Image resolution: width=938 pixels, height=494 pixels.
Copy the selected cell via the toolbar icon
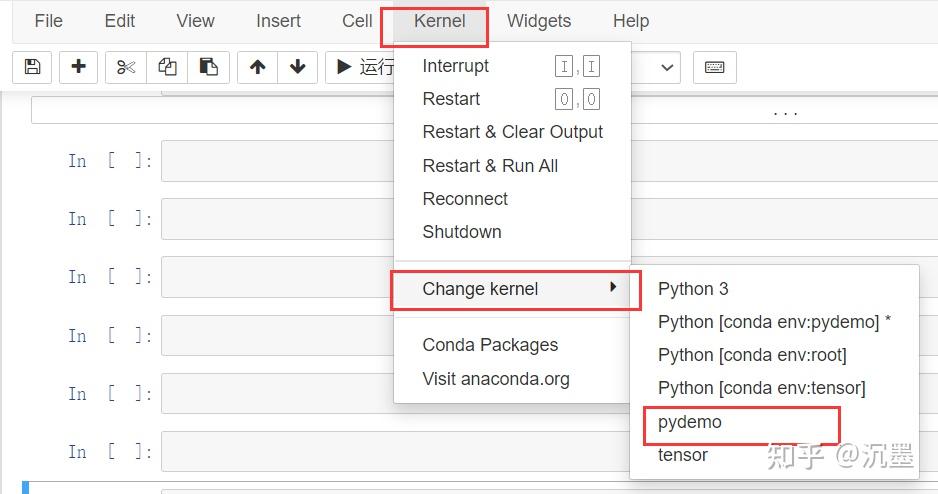point(167,67)
